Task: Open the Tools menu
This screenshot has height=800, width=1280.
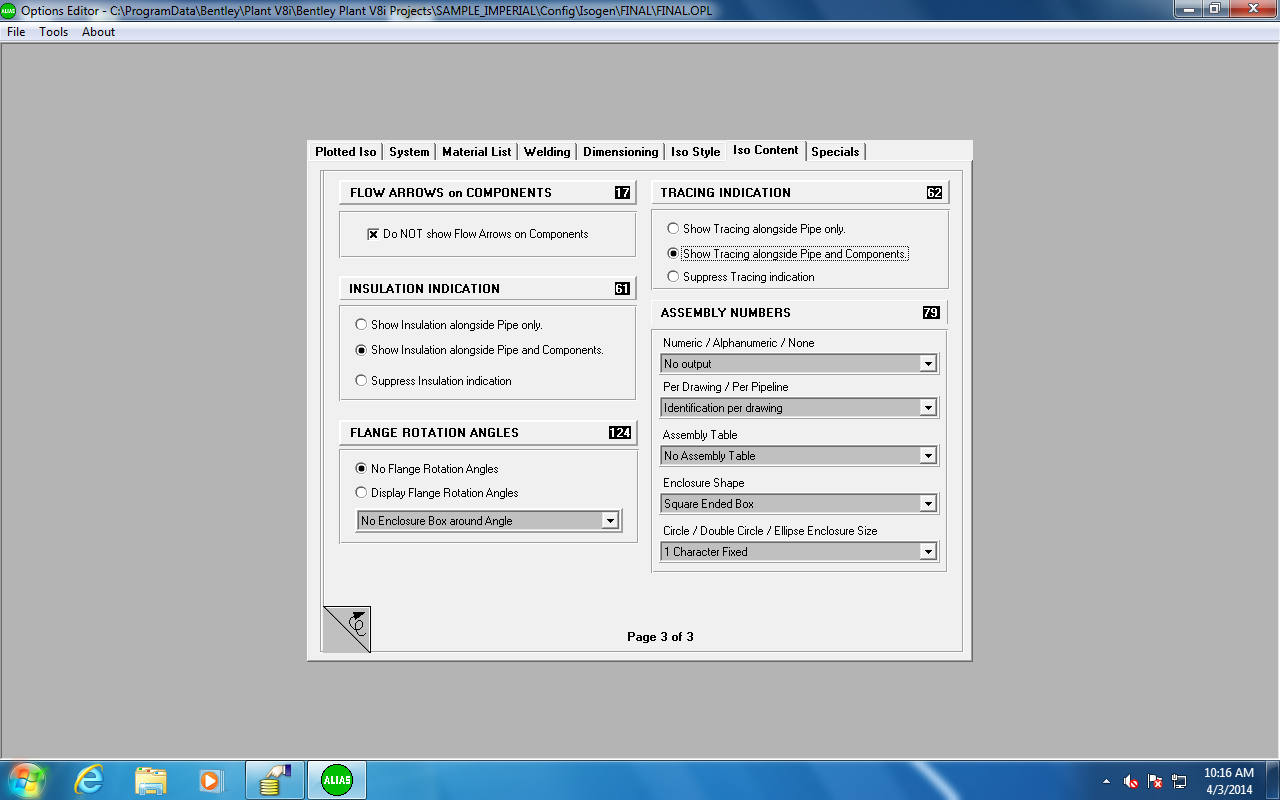Action: click(x=54, y=32)
